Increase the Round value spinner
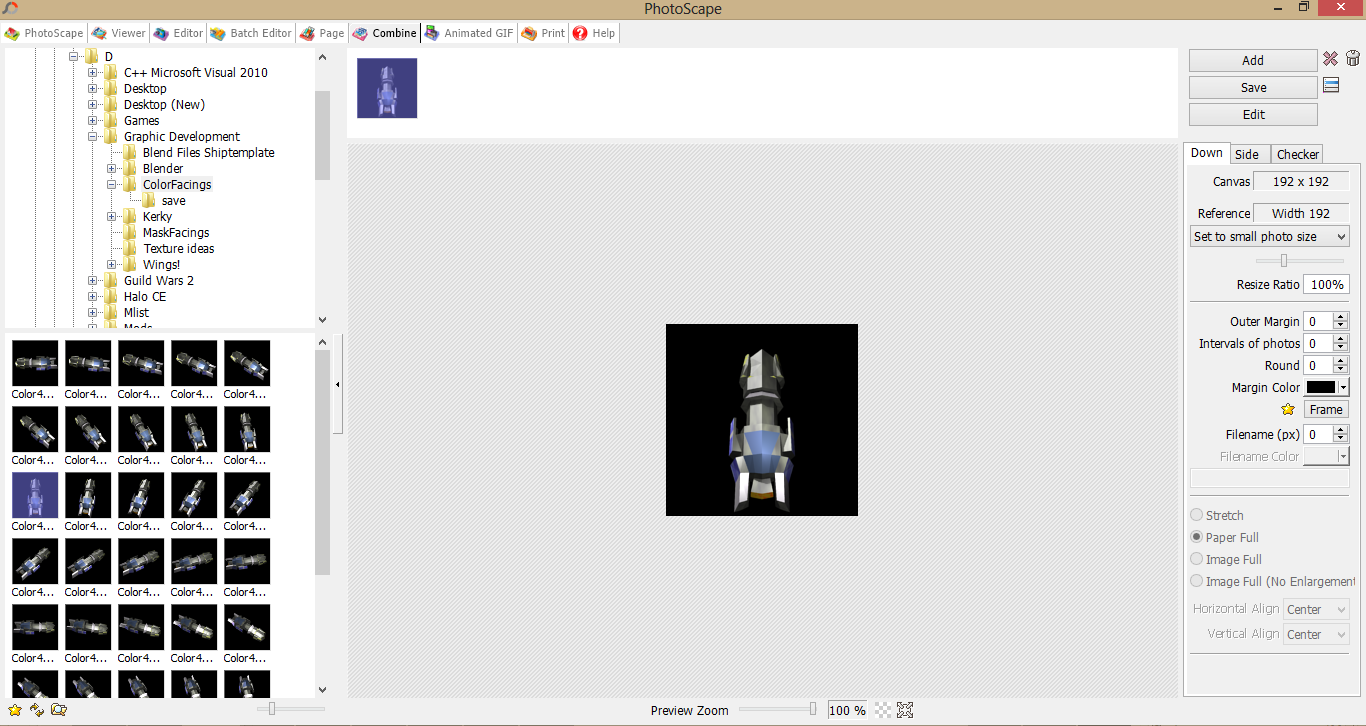The image size is (1366, 726). click(x=1341, y=361)
